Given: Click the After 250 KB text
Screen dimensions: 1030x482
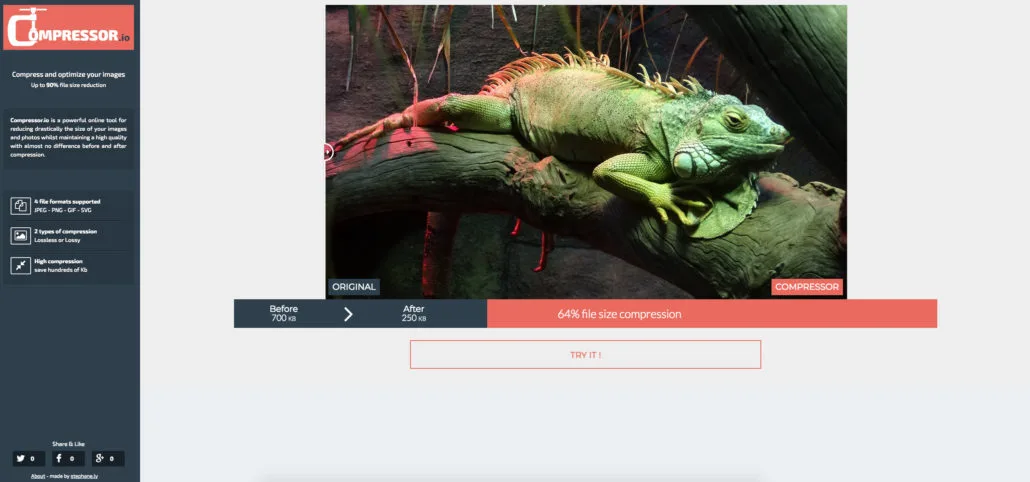Looking at the screenshot, I should point(414,313).
